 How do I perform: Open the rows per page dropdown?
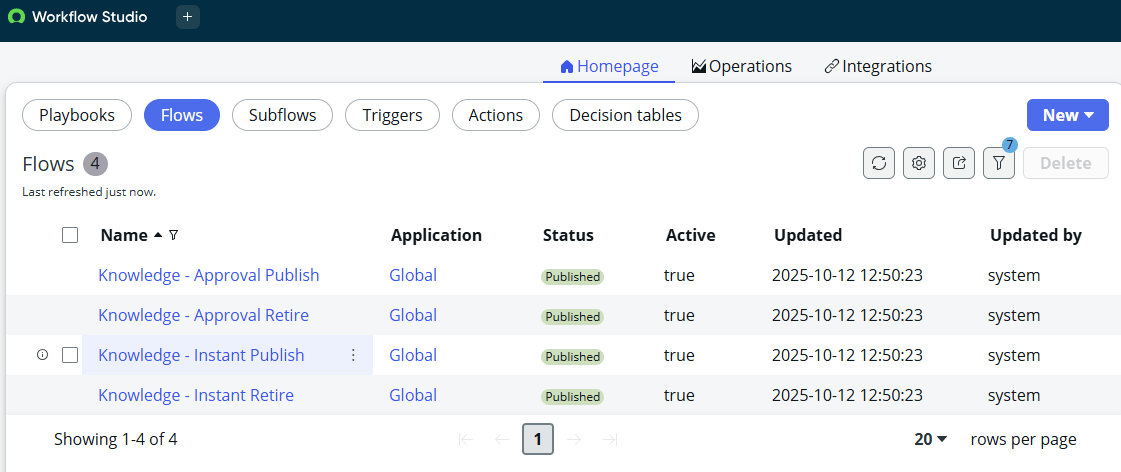[931, 439]
